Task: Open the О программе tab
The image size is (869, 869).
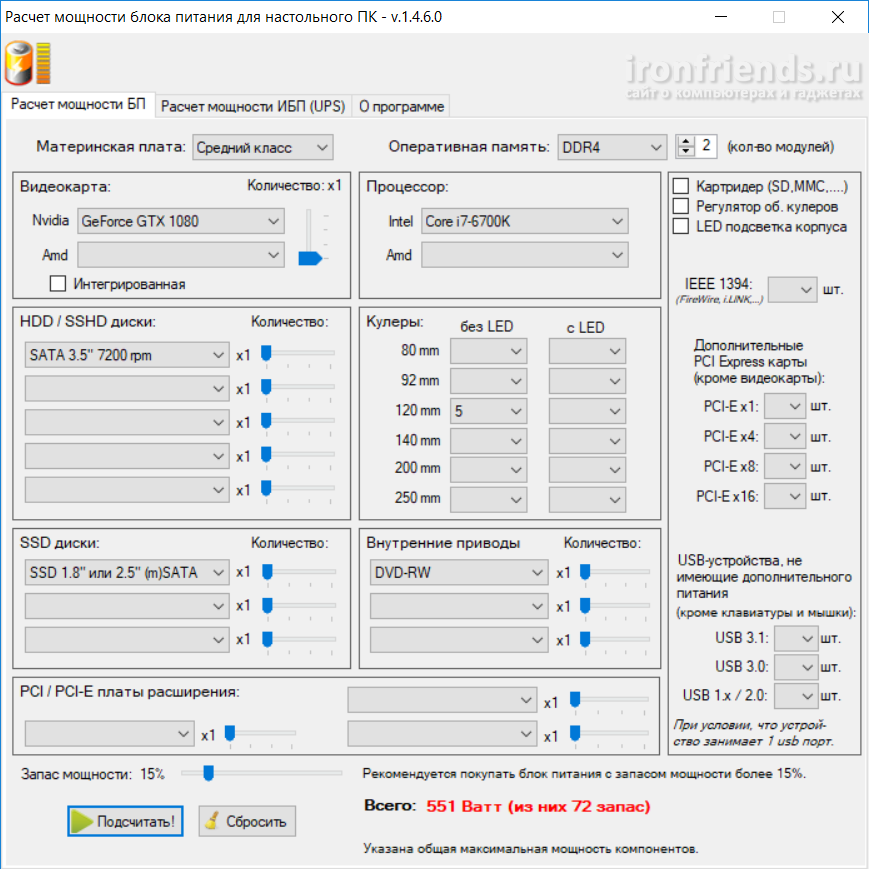Action: pyautogui.click(x=400, y=106)
